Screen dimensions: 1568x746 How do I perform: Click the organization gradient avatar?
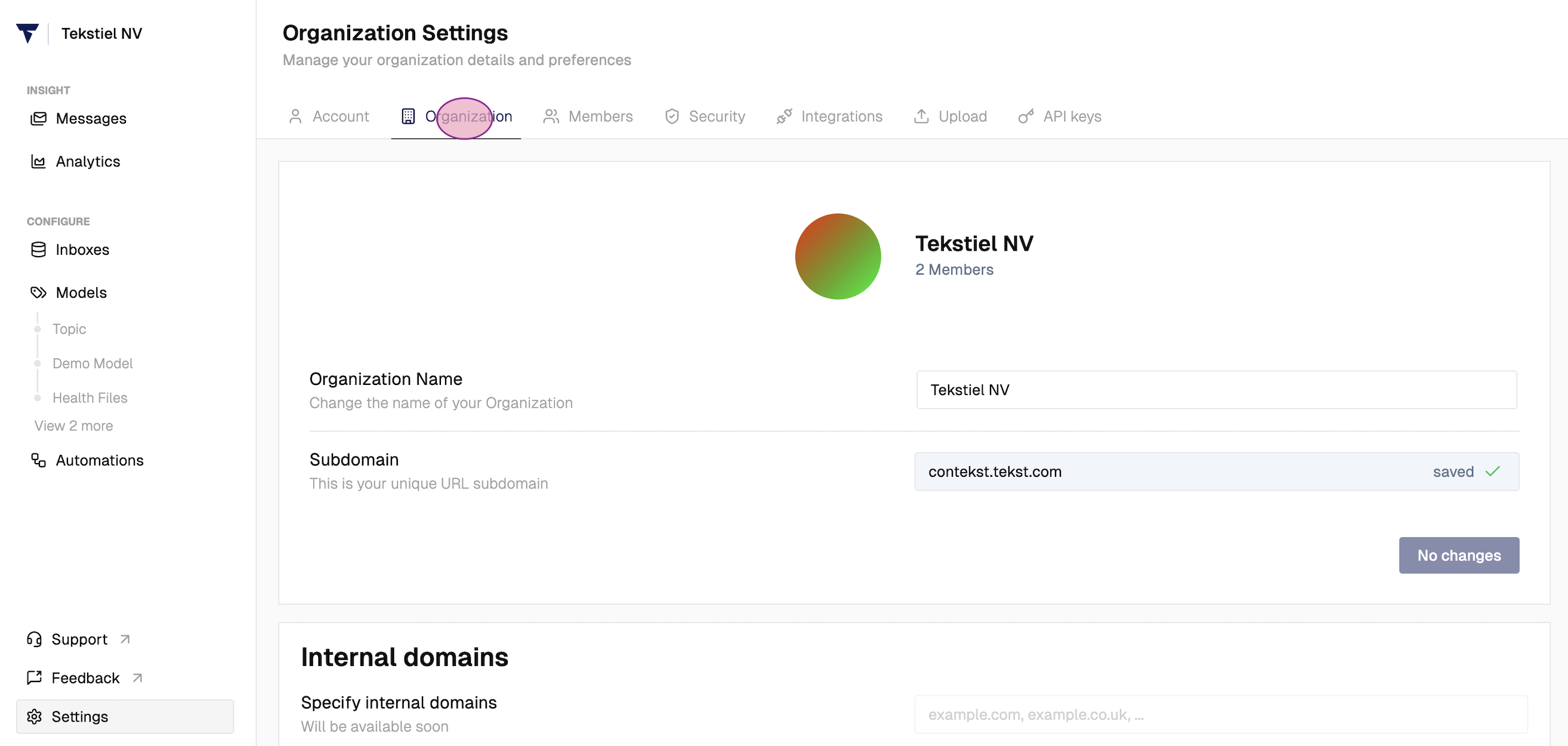pos(838,257)
